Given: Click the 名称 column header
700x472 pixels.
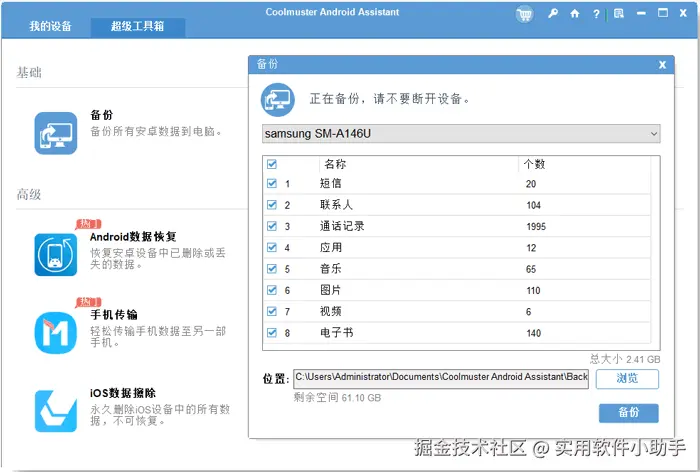Looking at the screenshot, I should [x=335, y=164].
